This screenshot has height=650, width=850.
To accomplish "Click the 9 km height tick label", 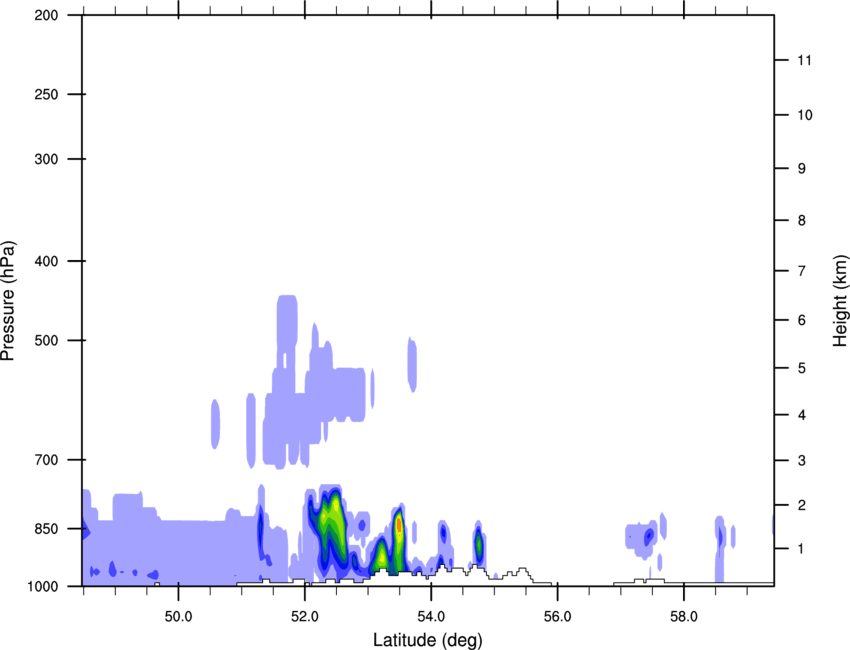I will click(802, 169).
